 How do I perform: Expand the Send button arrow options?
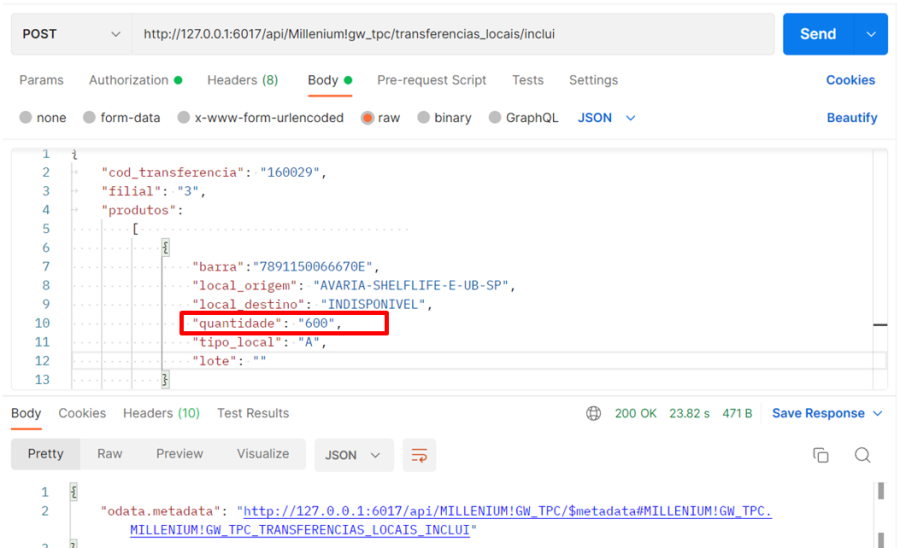click(x=871, y=34)
